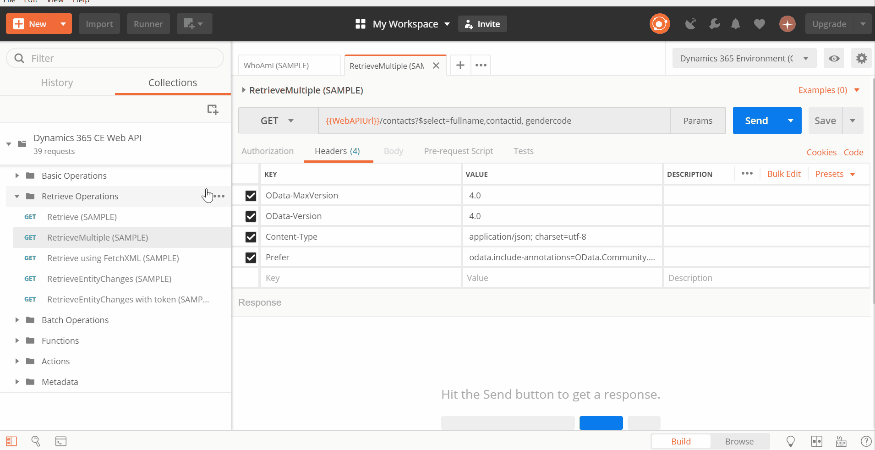Screen dimensions: 875x450
Task: Open the user avatar menu
Action: click(787, 24)
